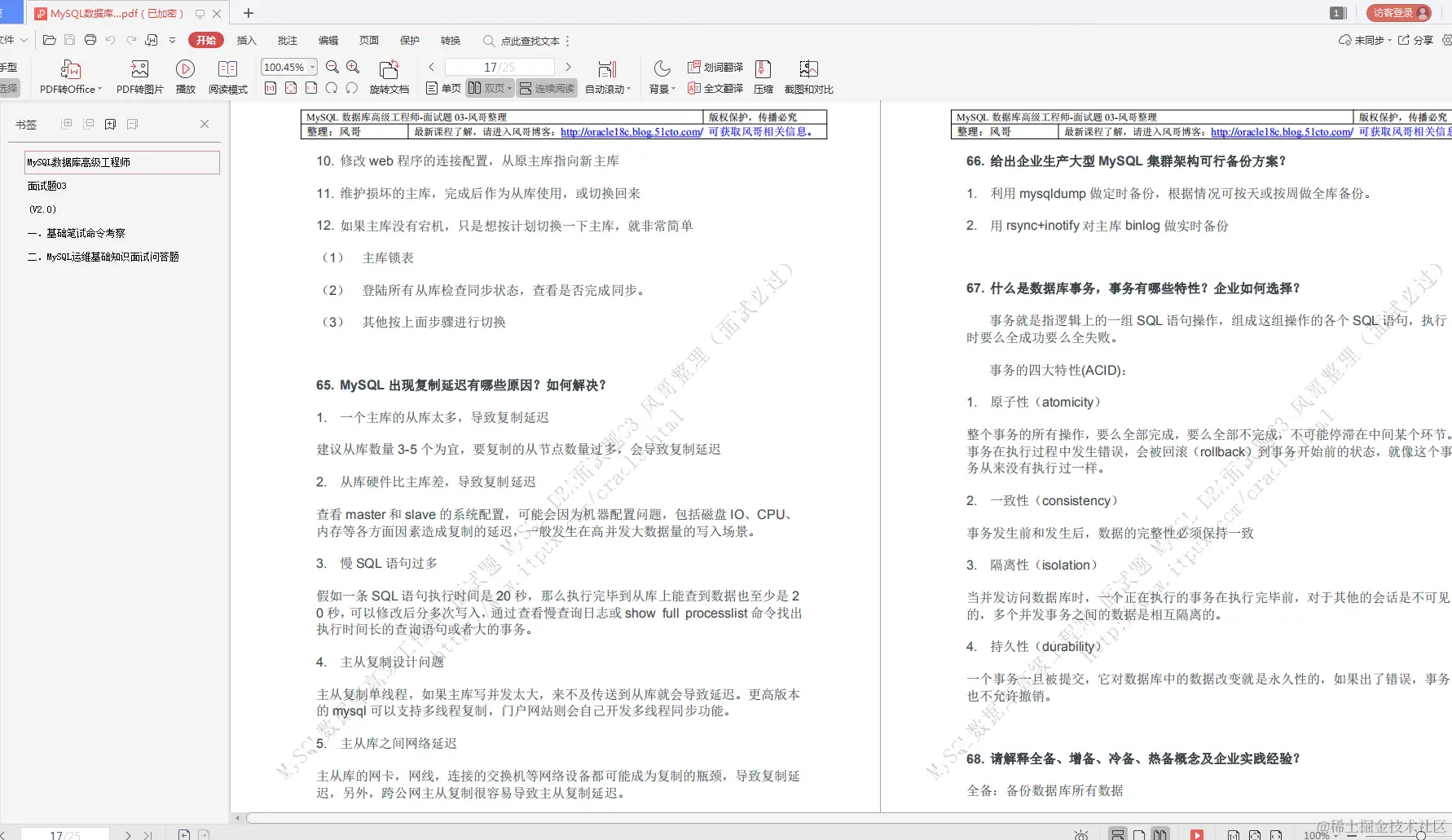Select bookmark 面试题03 in the sidebar

(46, 185)
